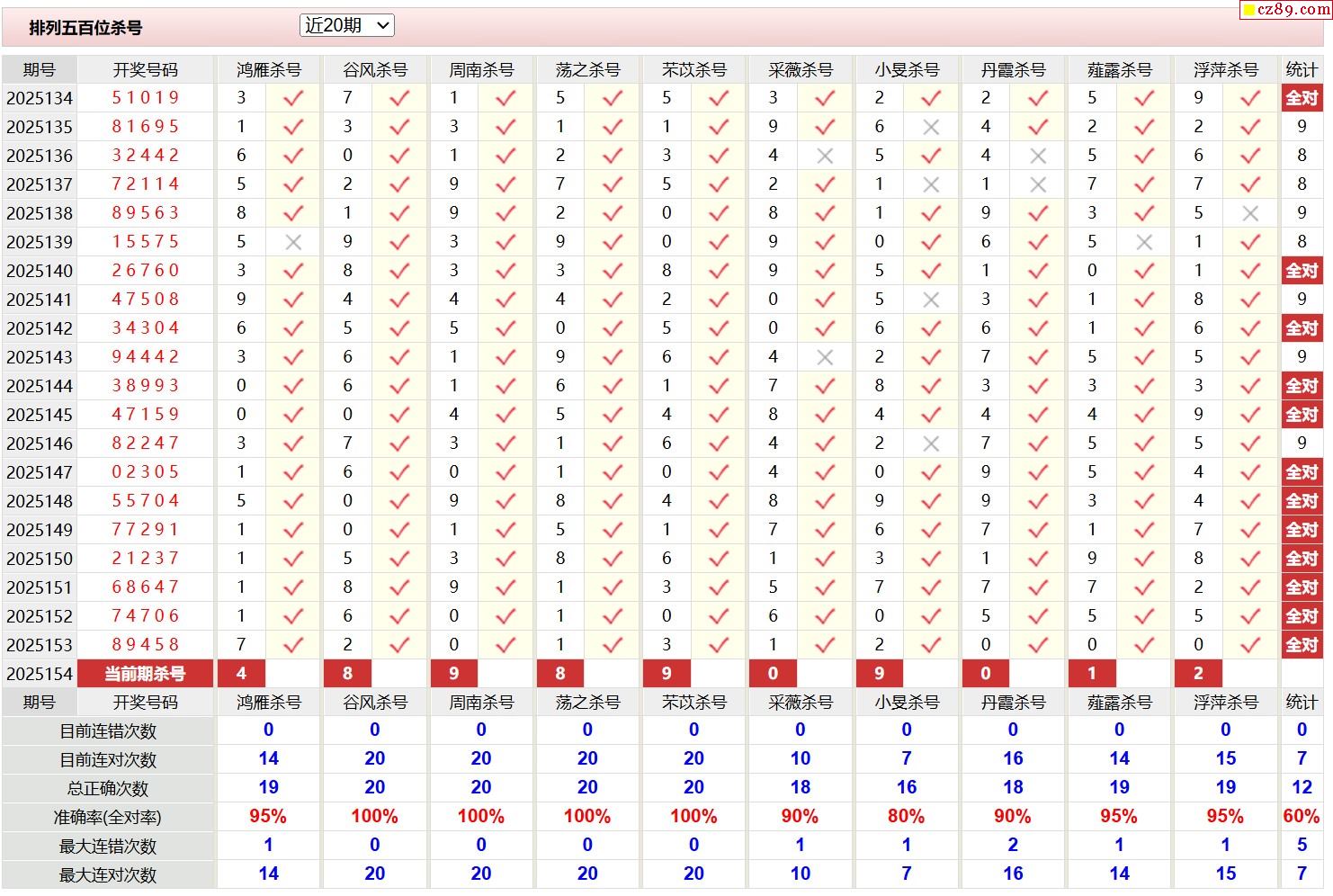Click the 最大连错次数 row label
The width and height of the screenshot is (1333, 896).
(x=108, y=847)
